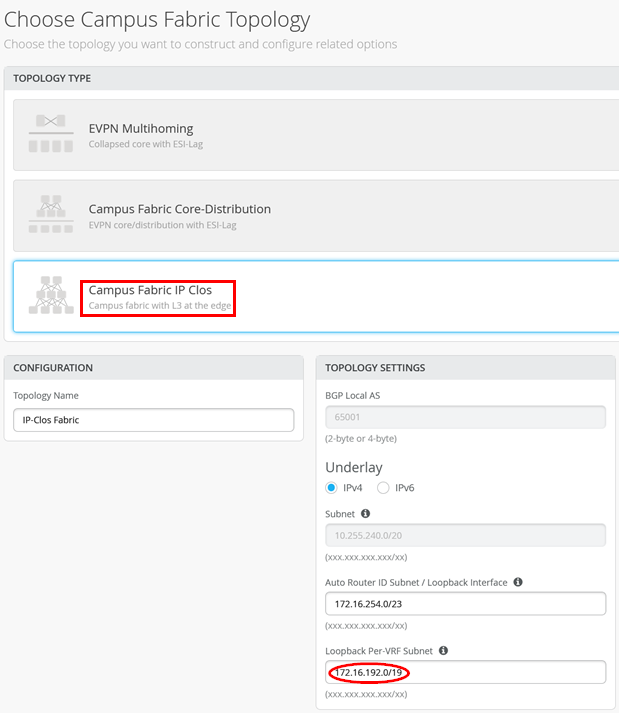Click the underlay Subnet input field

click(x=465, y=535)
